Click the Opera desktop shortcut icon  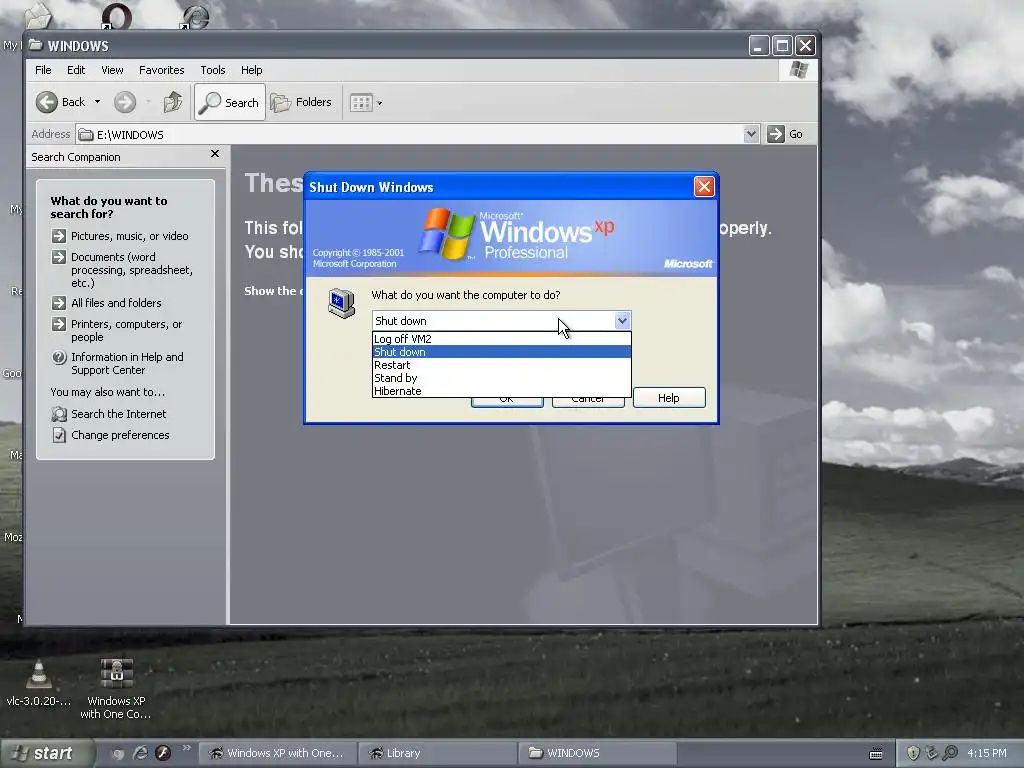pyautogui.click(x=116, y=16)
